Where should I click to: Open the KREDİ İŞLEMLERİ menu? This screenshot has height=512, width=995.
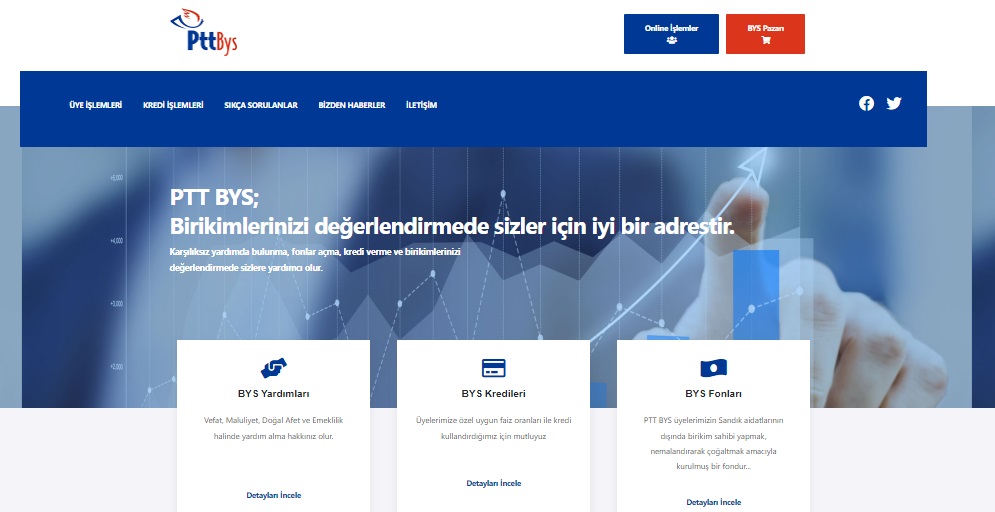(x=173, y=105)
